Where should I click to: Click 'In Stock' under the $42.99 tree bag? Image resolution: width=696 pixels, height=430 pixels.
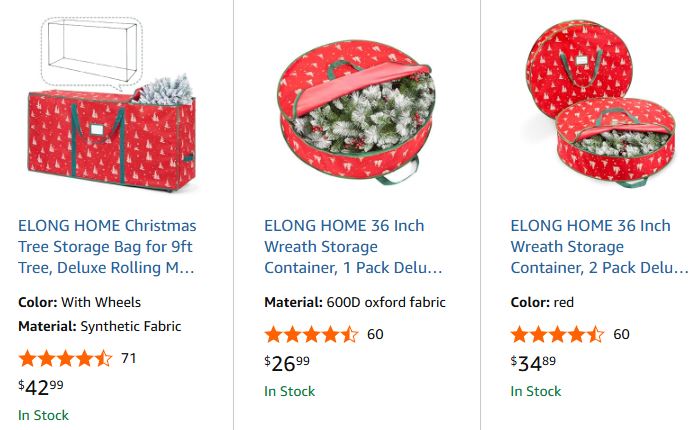43,415
